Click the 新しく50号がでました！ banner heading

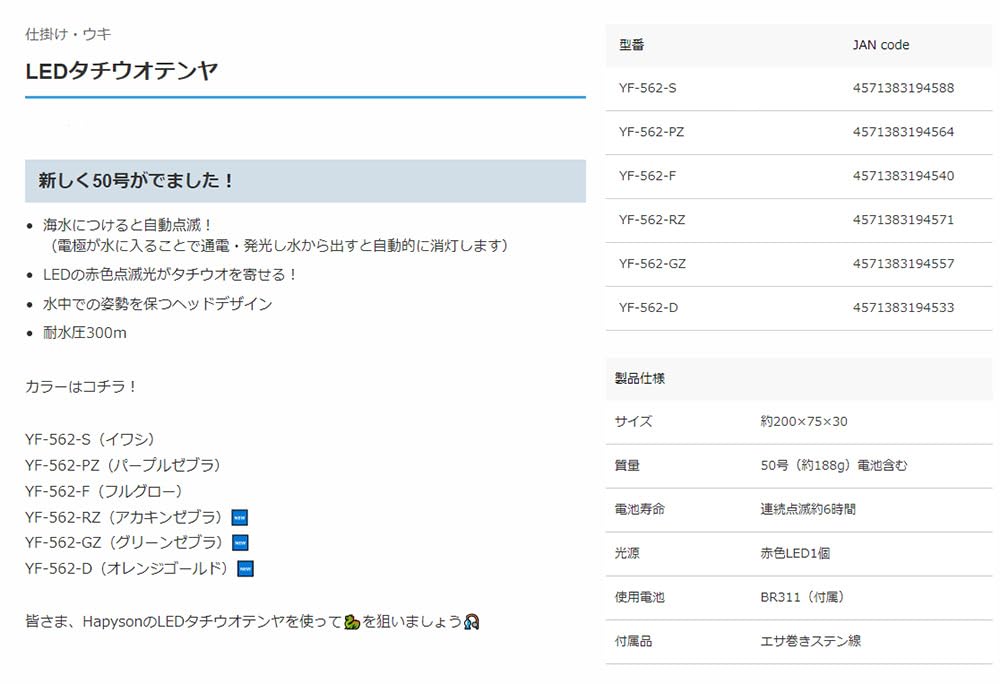(x=136, y=181)
